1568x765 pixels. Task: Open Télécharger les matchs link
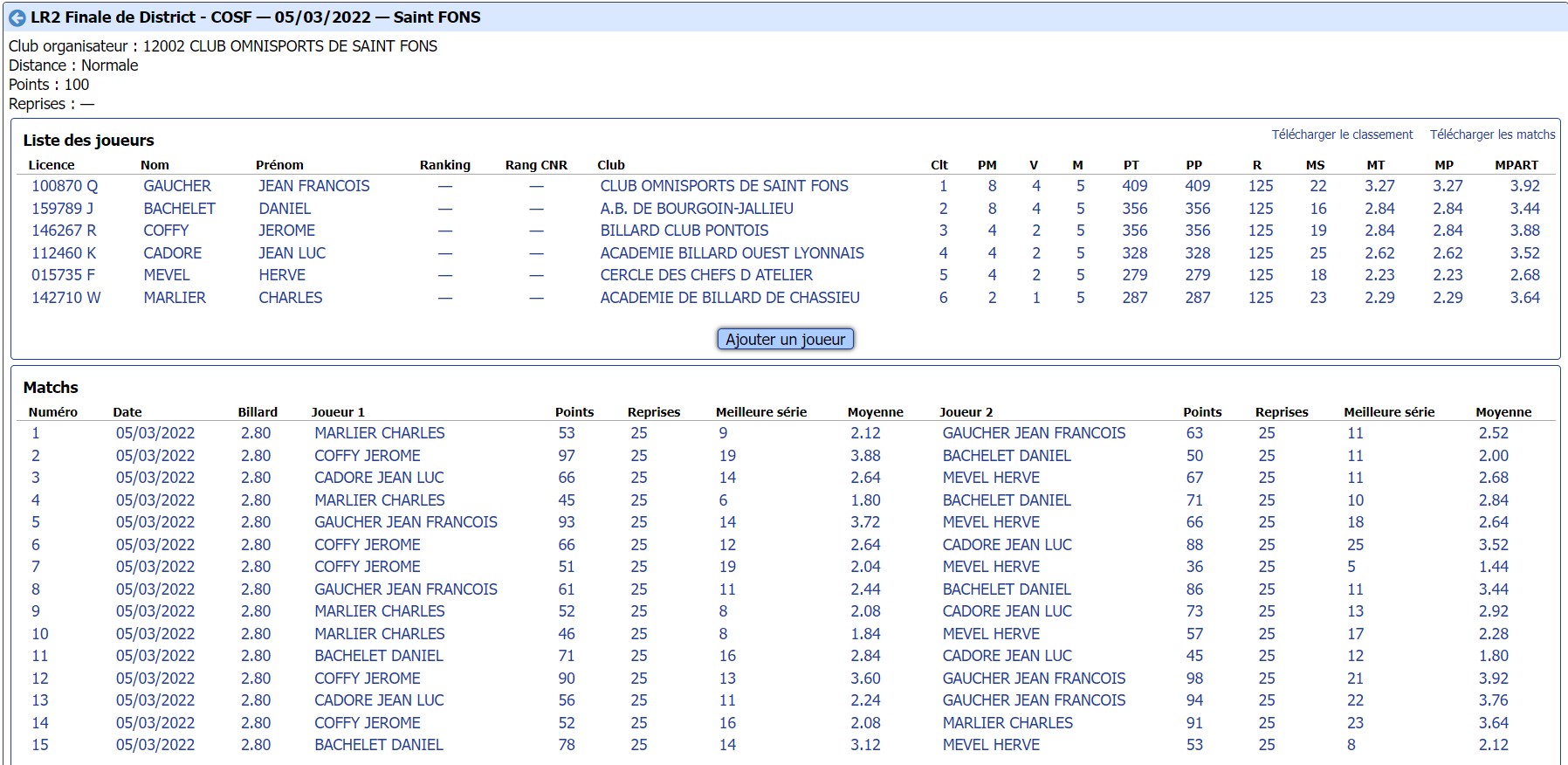pos(1492,134)
